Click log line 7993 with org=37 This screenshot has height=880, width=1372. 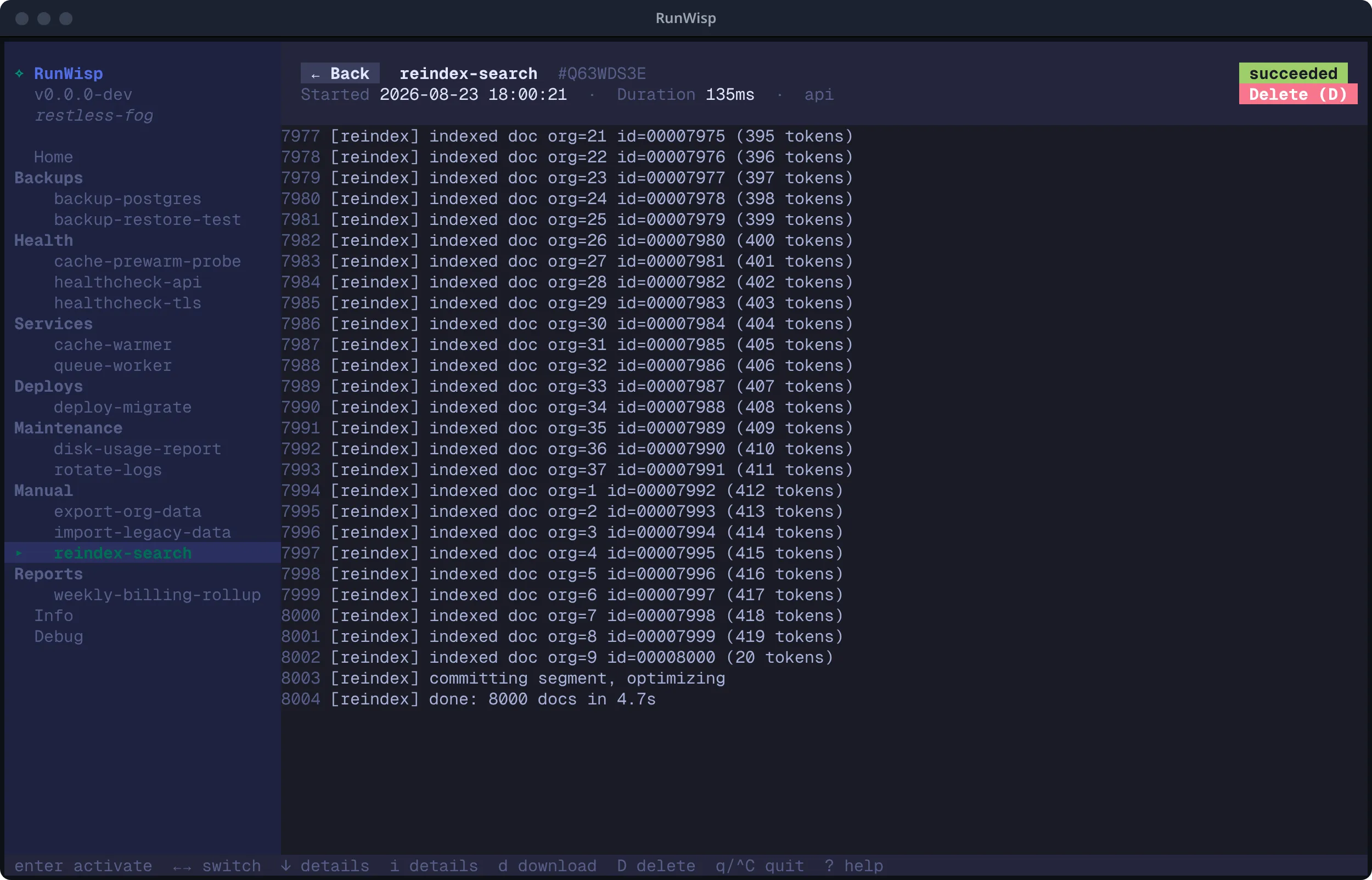tap(567, 470)
